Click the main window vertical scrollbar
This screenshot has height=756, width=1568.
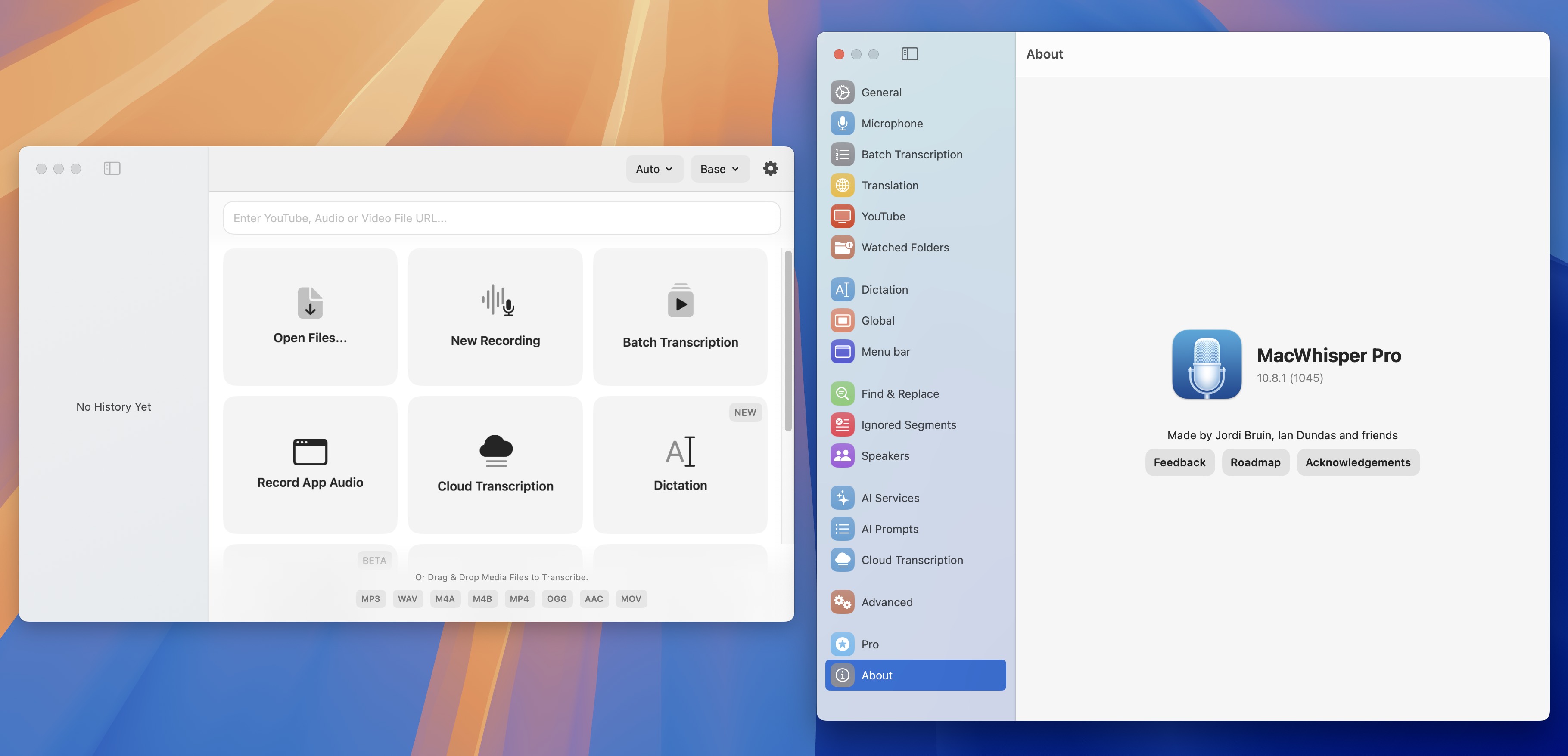pos(787,341)
